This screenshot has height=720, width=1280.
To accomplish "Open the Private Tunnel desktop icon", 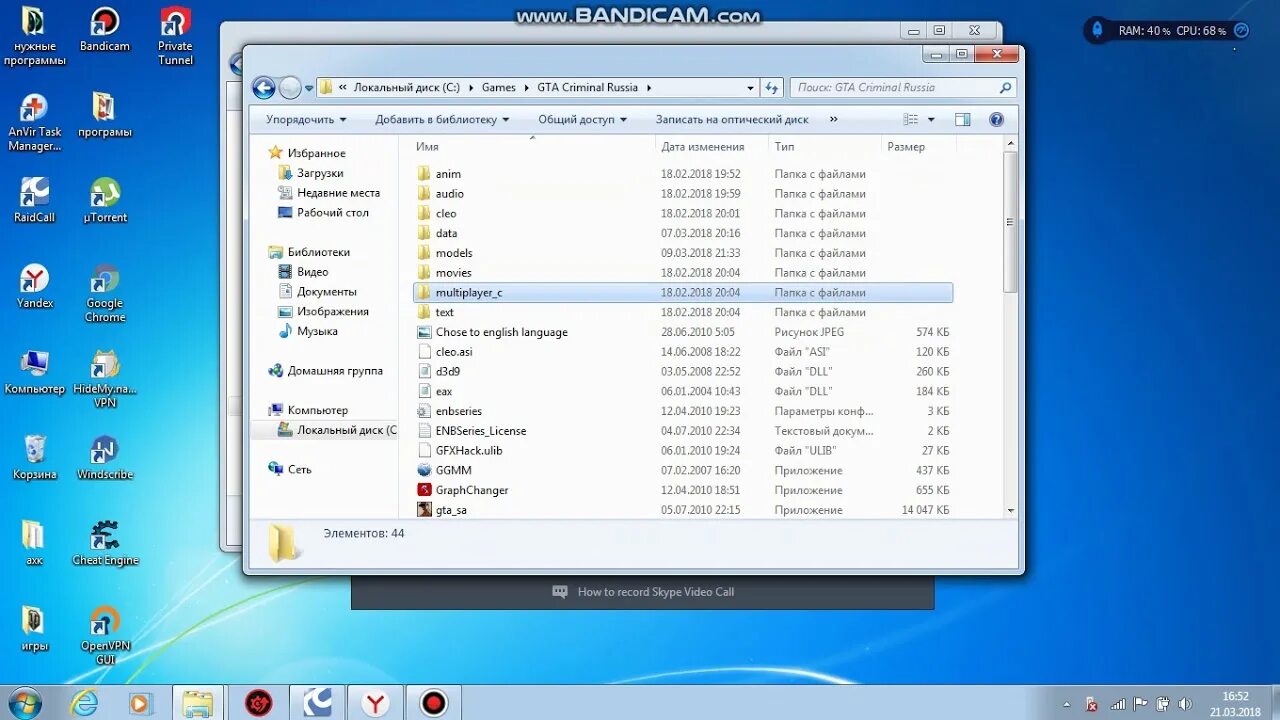I will [175, 36].
